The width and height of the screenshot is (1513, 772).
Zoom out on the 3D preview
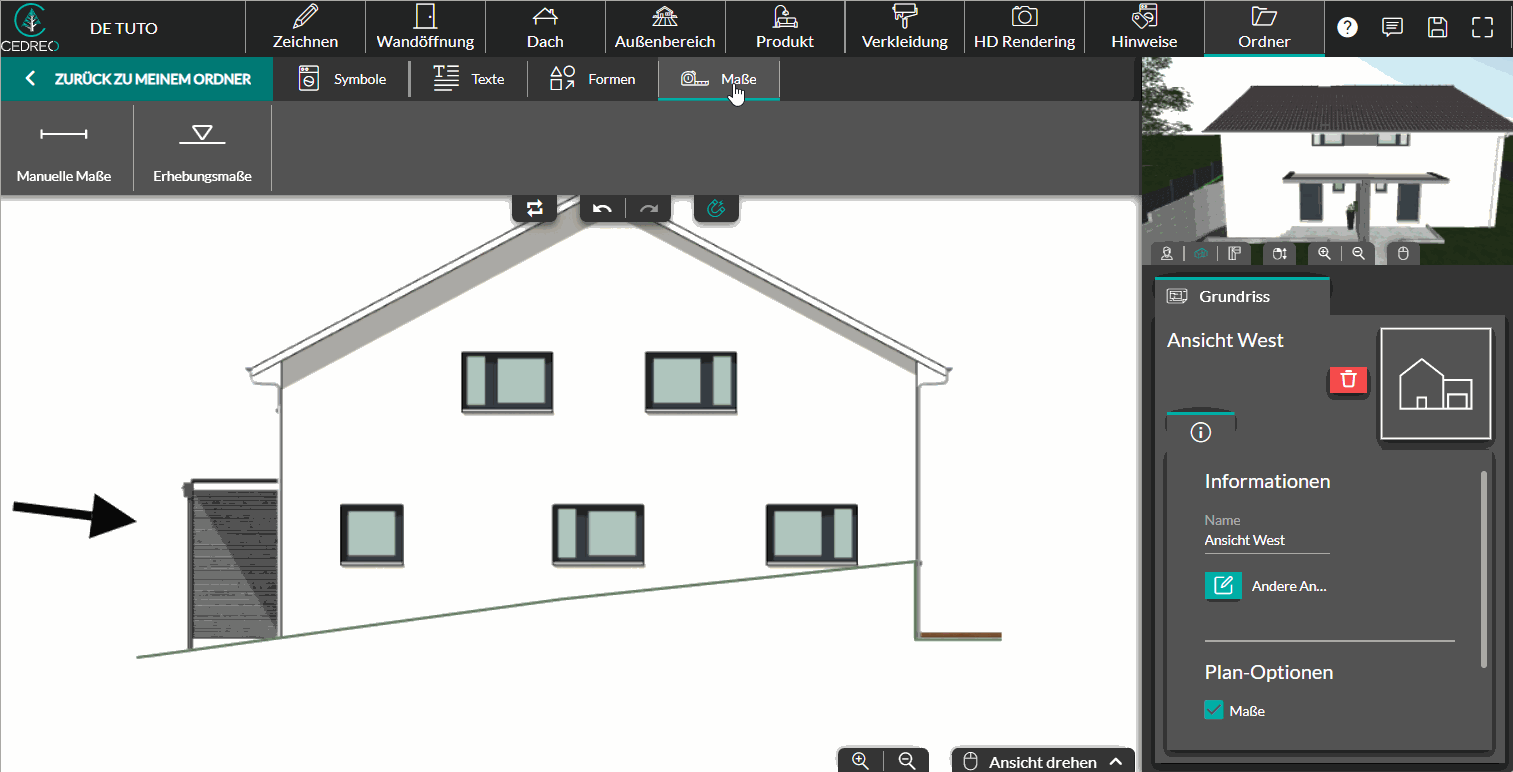coord(1358,254)
